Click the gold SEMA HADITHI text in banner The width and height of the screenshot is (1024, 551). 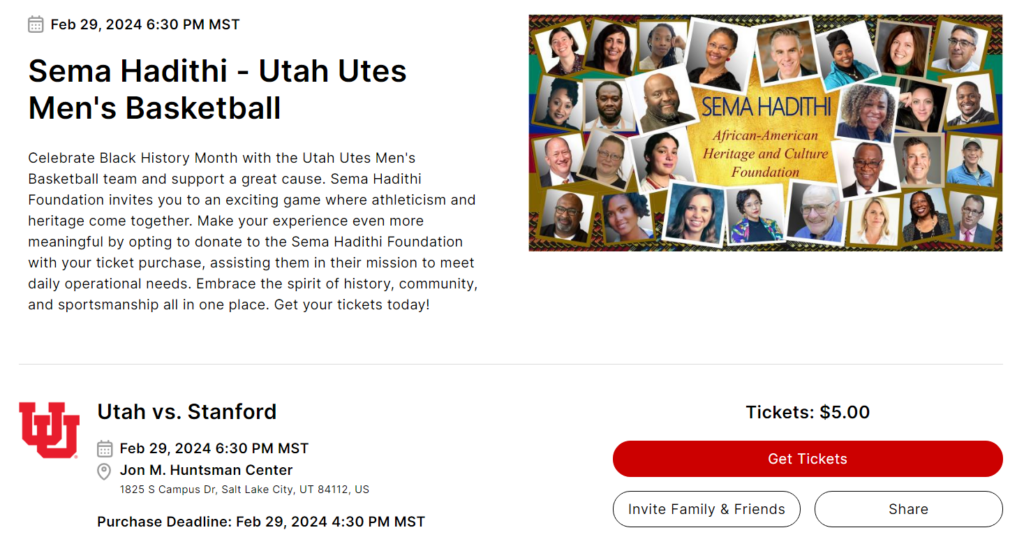coord(766,108)
